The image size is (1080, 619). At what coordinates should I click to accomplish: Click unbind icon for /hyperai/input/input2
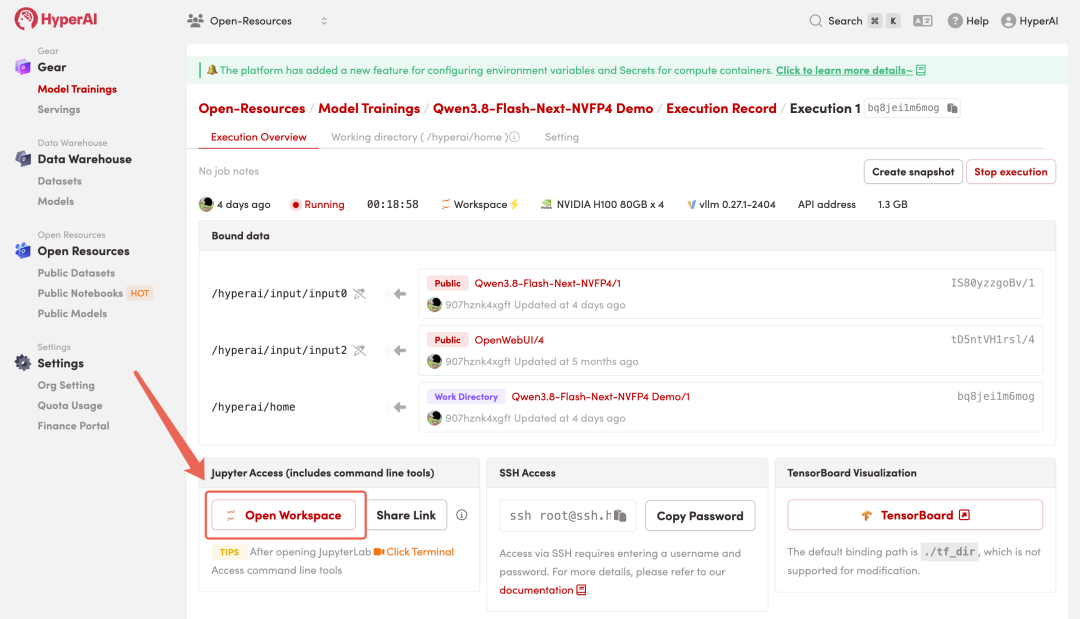(360, 350)
